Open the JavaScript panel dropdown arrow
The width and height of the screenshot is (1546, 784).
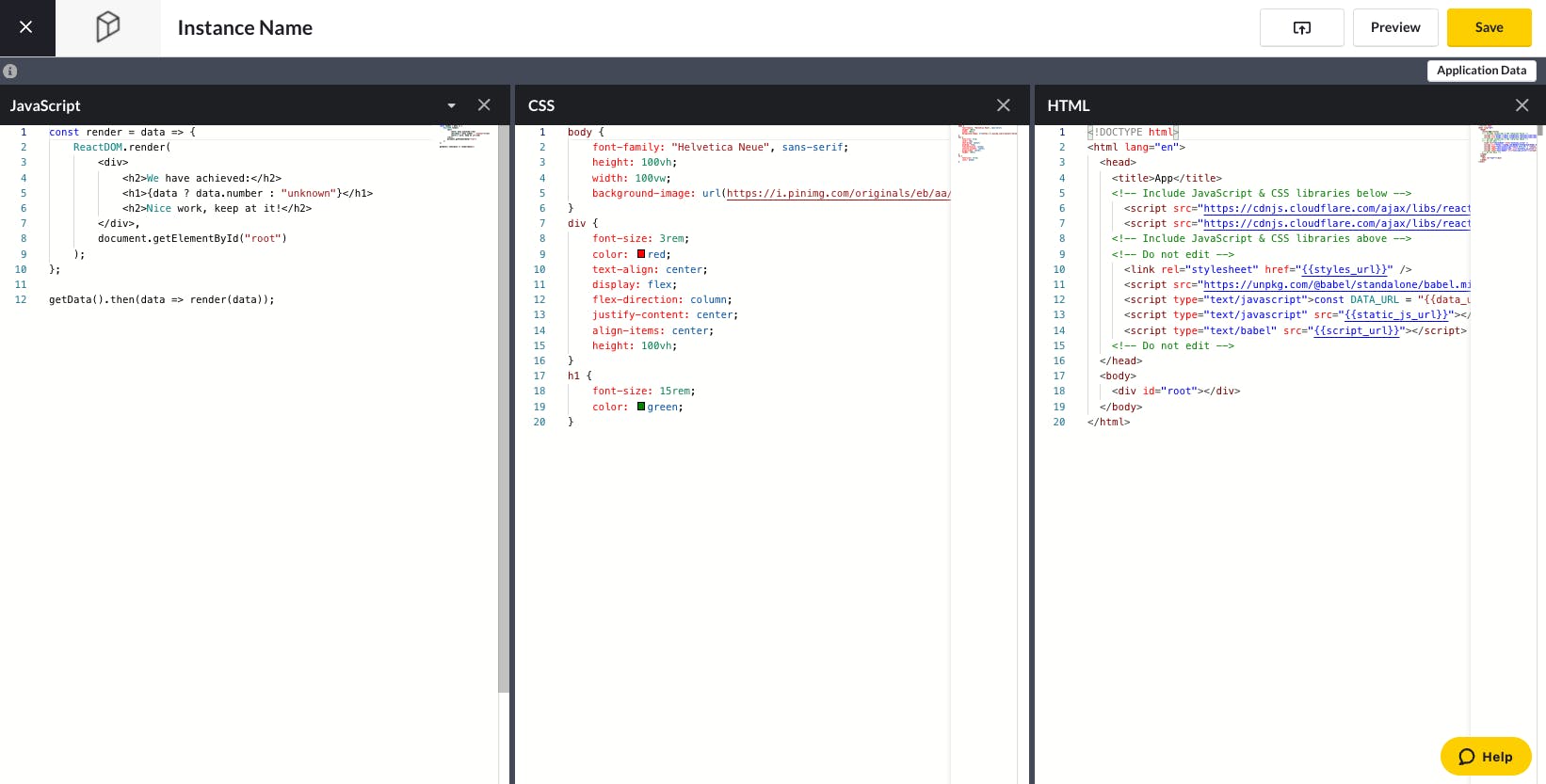click(x=451, y=105)
